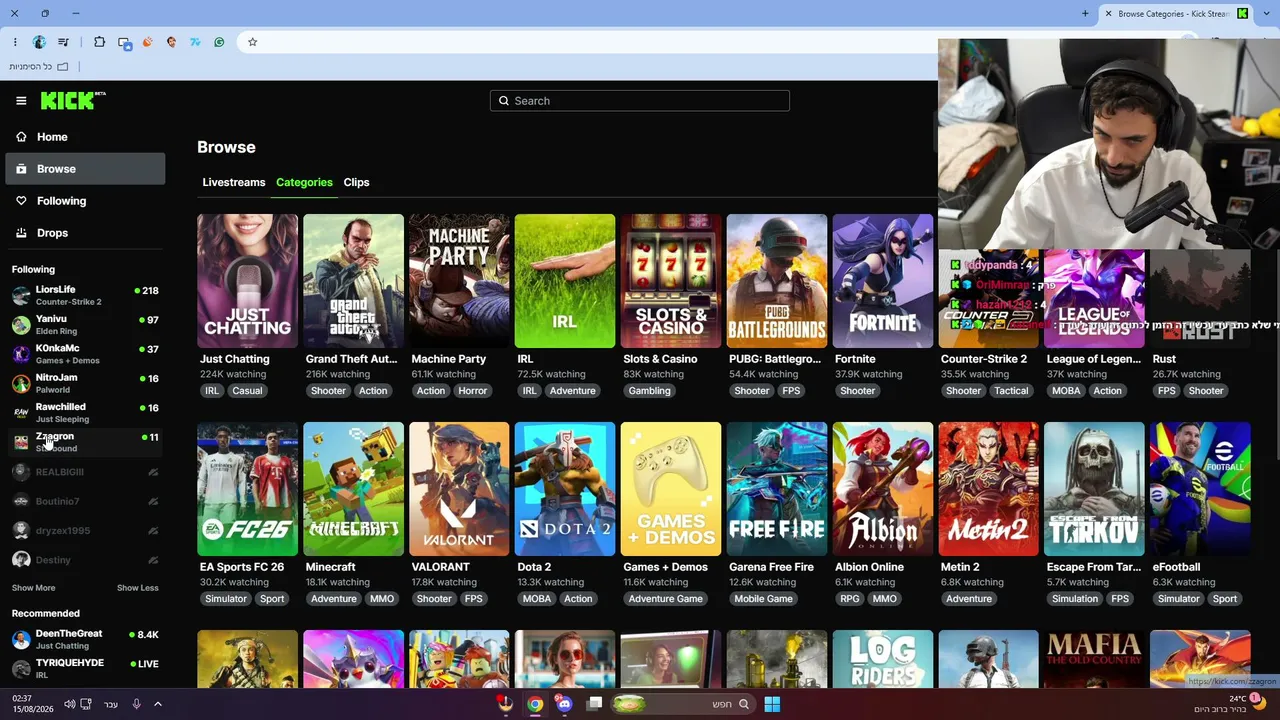Open the all bookmarks folder
The width and height of the screenshot is (1280, 720).
[x=38, y=67]
